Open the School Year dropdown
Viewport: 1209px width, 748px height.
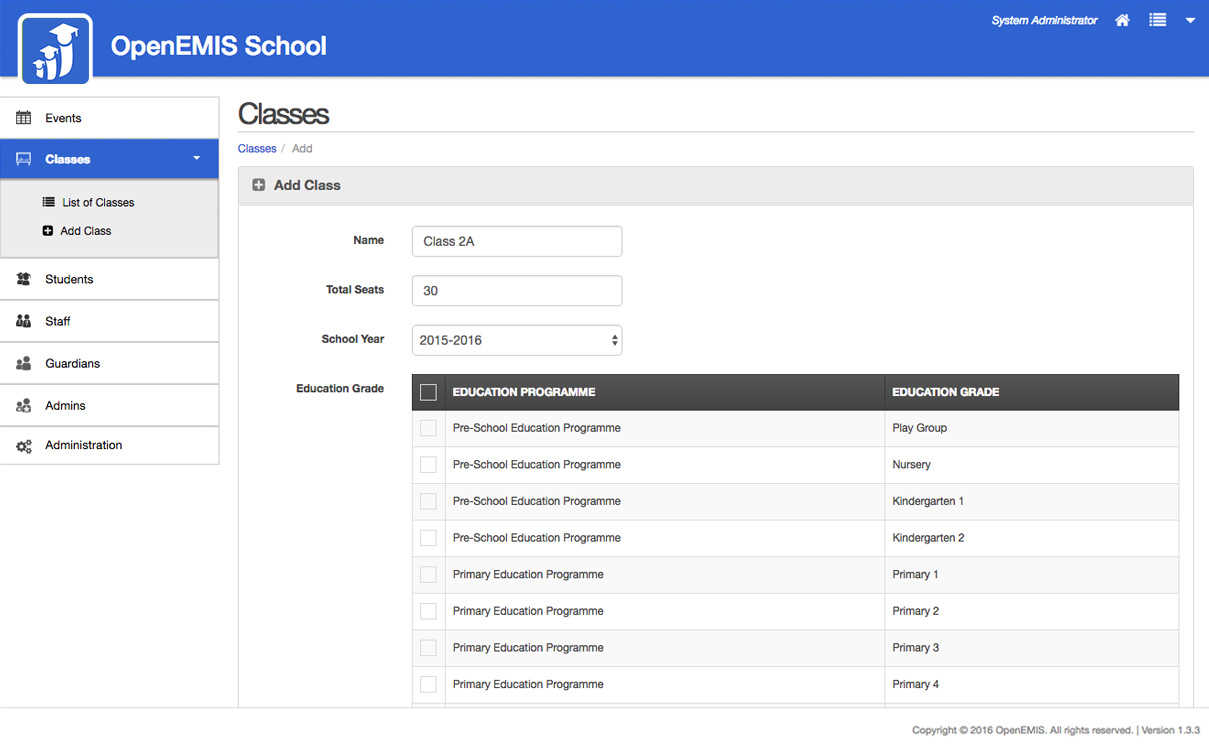point(516,340)
